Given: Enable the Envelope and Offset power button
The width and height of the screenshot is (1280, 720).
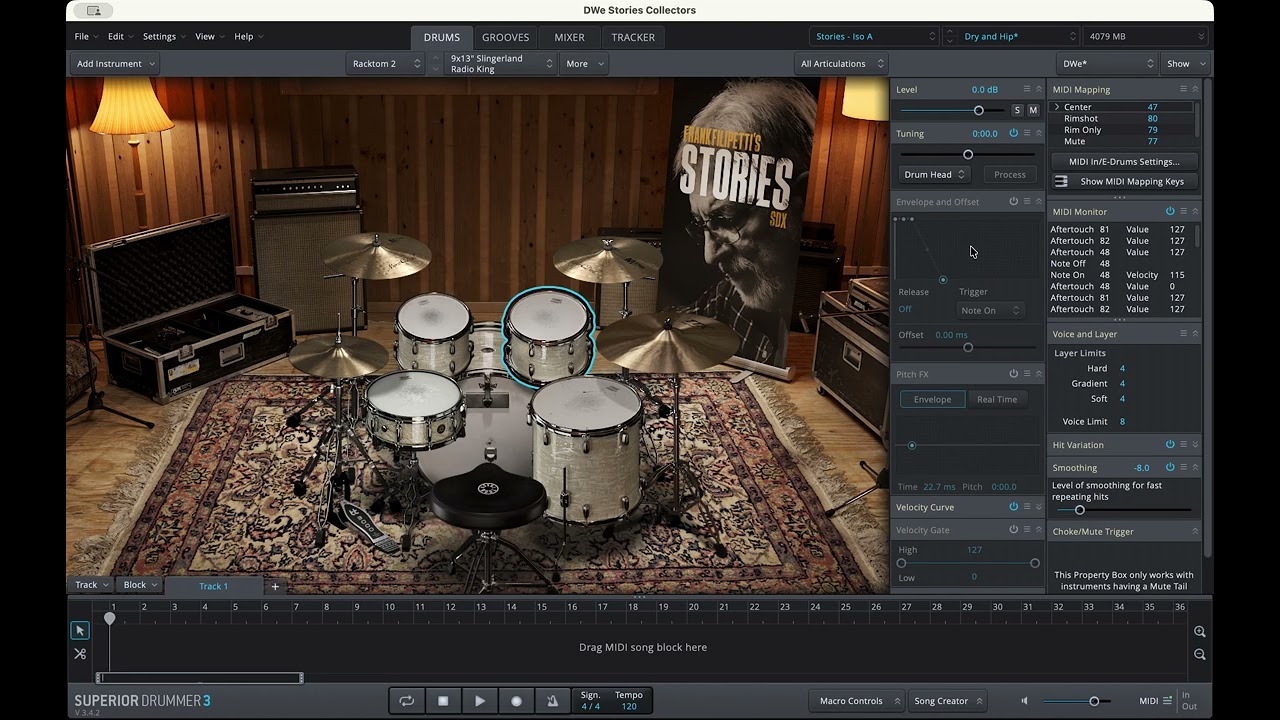Looking at the screenshot, I should 1013,201.
